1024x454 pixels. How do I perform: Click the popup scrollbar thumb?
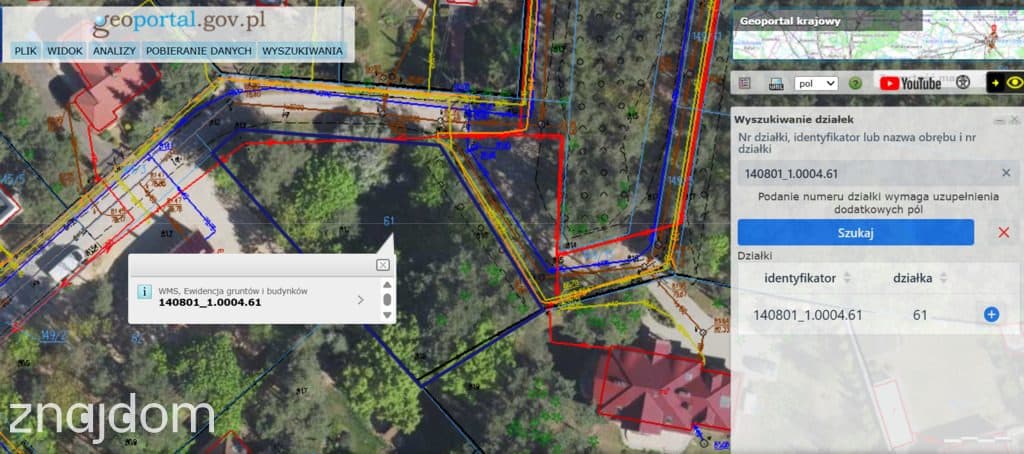387,299
